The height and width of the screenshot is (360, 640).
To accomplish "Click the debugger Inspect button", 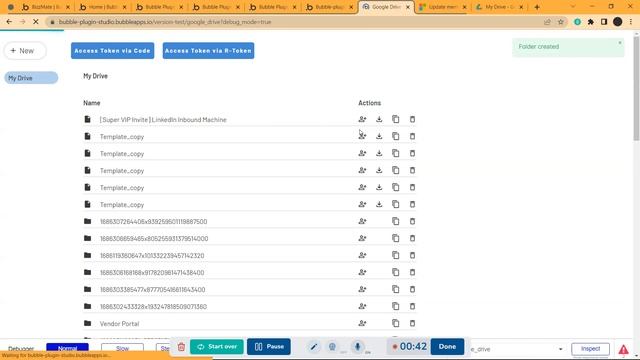I will click(x=590, y=349).
